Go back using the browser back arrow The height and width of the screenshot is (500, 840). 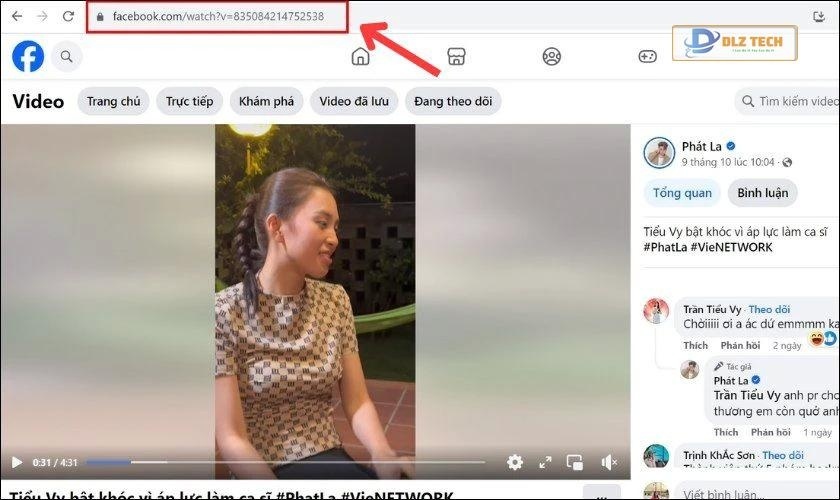17,16
